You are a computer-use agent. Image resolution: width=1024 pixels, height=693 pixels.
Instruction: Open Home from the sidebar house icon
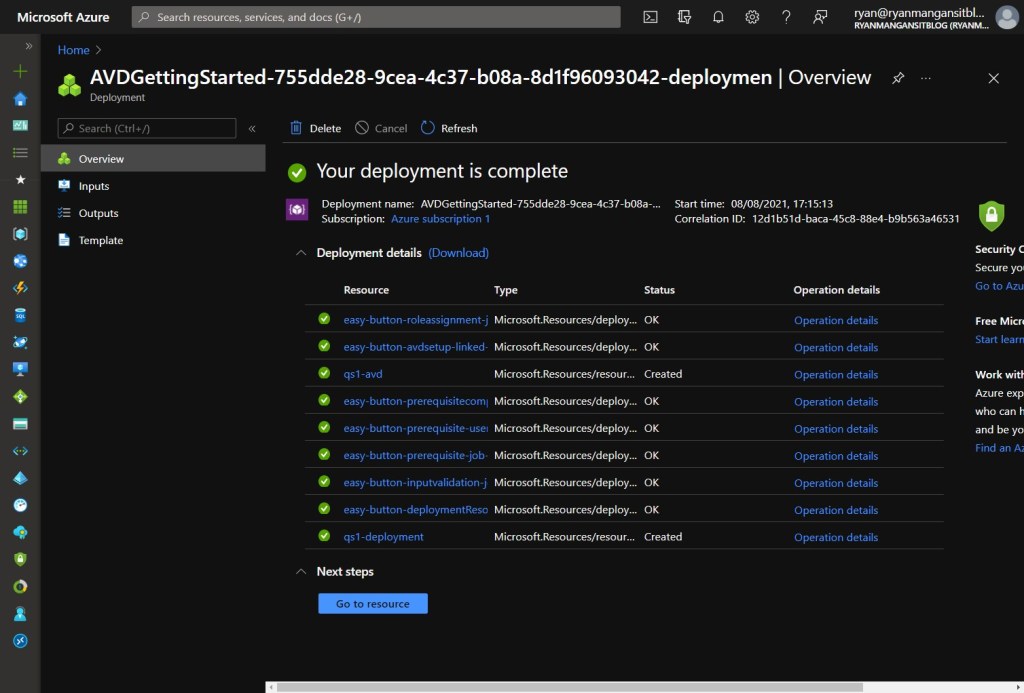click(x=20, y=99)
